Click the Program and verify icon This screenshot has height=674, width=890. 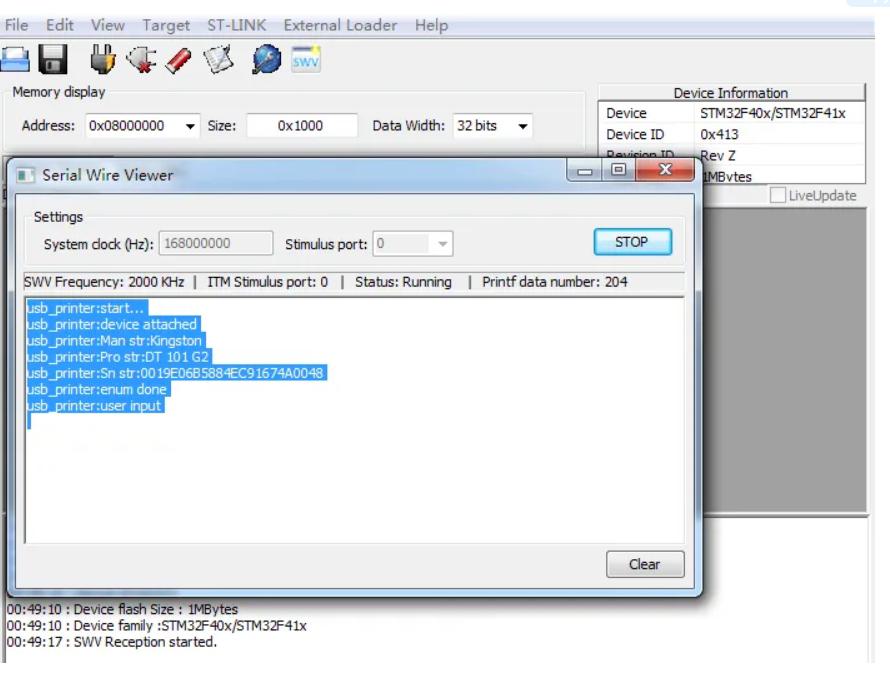pos(219,59)
